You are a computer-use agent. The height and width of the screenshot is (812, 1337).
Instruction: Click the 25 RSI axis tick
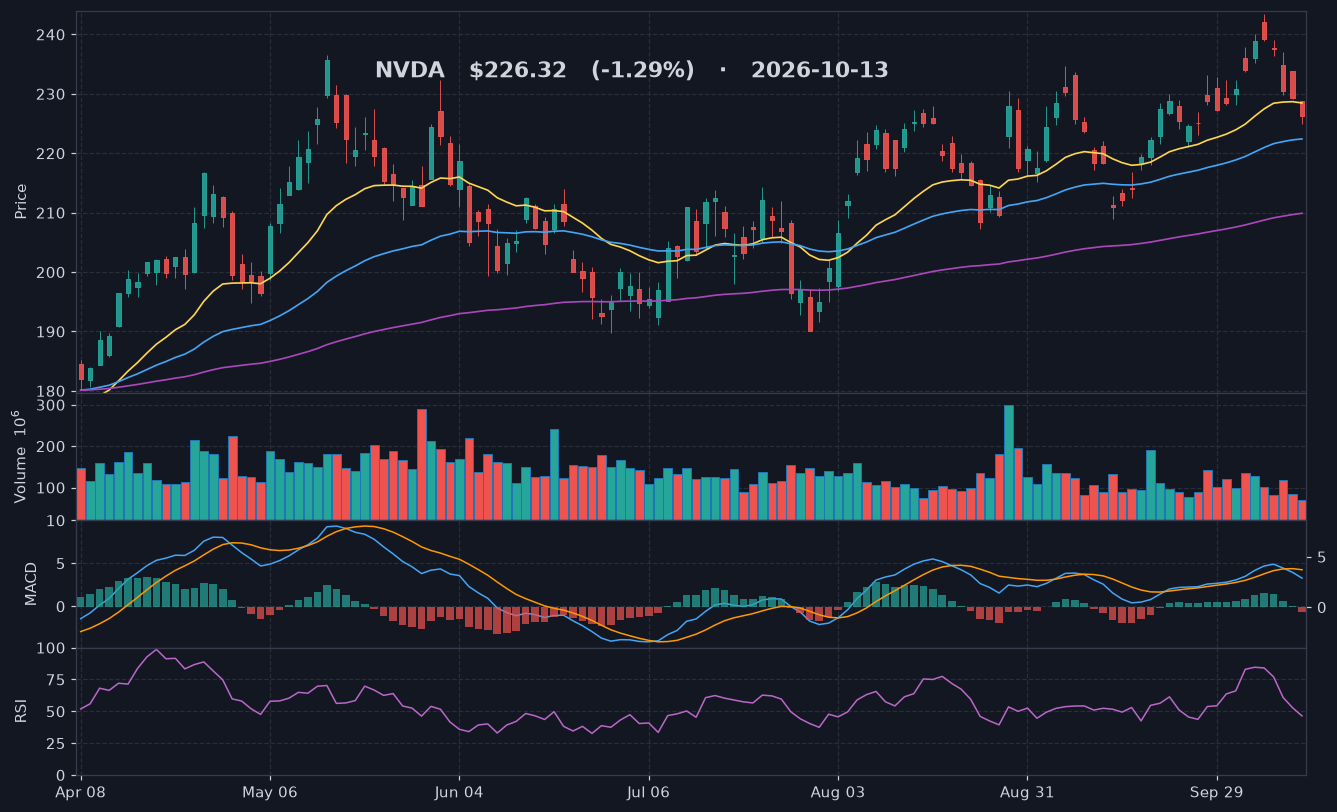click(x=56, y=744)
